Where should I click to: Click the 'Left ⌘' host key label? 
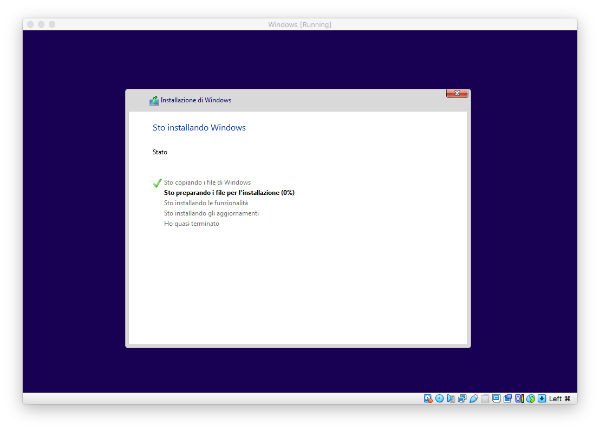click(x=559, y=398)
